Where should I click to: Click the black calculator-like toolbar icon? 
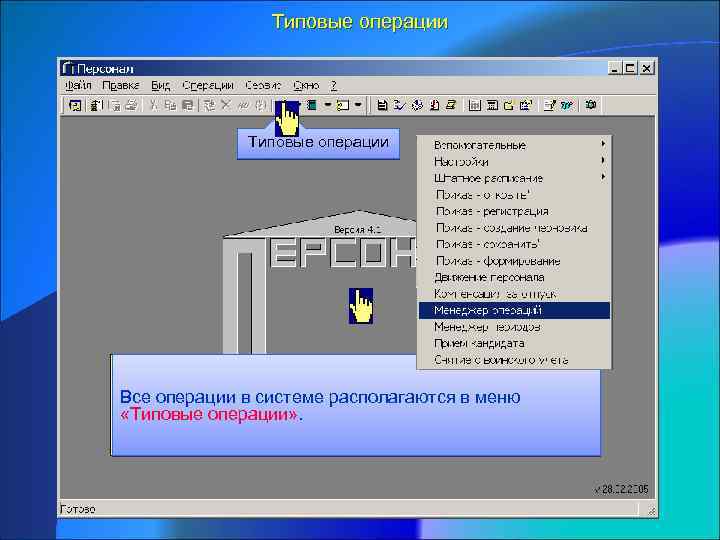[492, 105]
